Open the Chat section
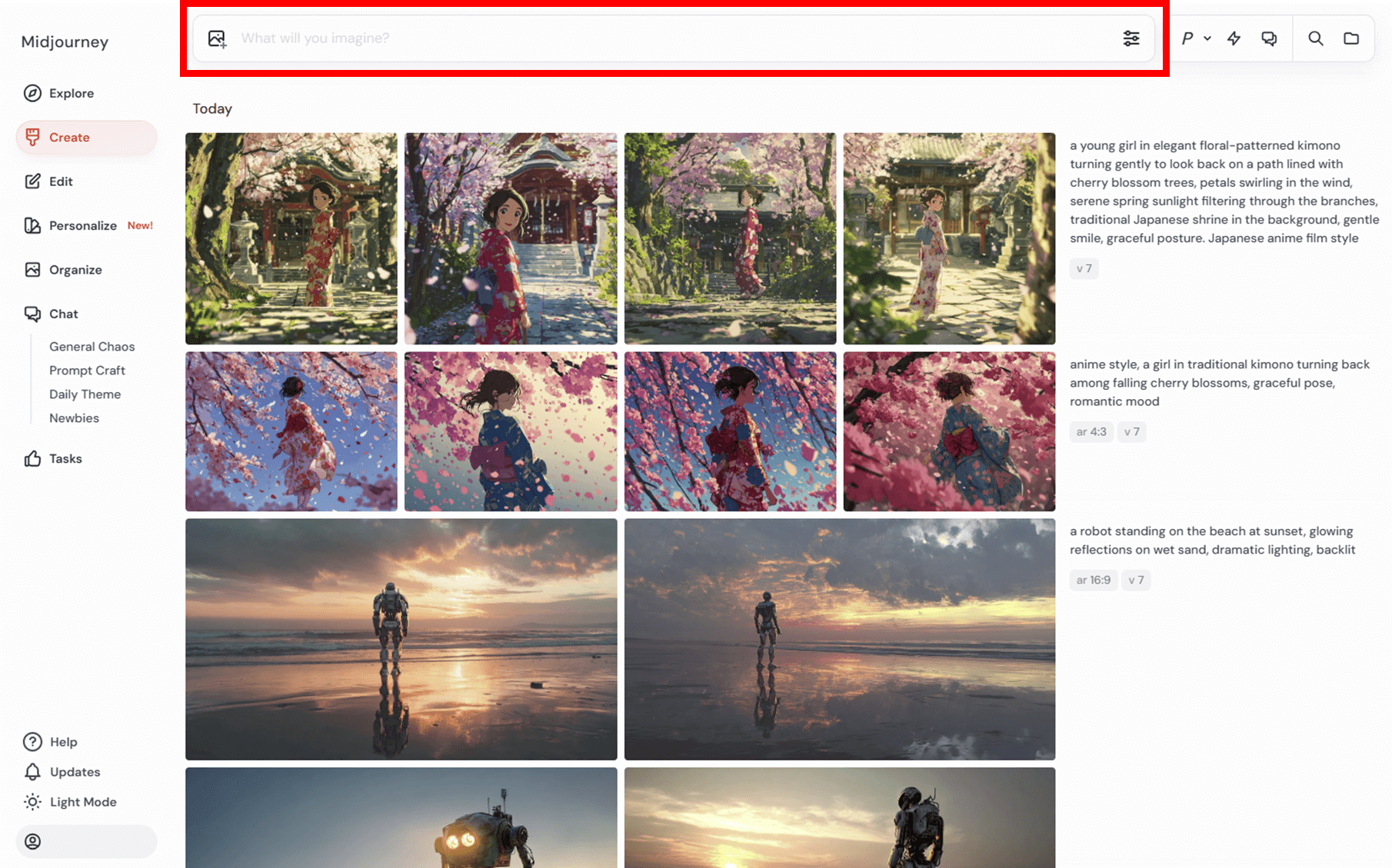1392x868 pixels. click(64, 314)
